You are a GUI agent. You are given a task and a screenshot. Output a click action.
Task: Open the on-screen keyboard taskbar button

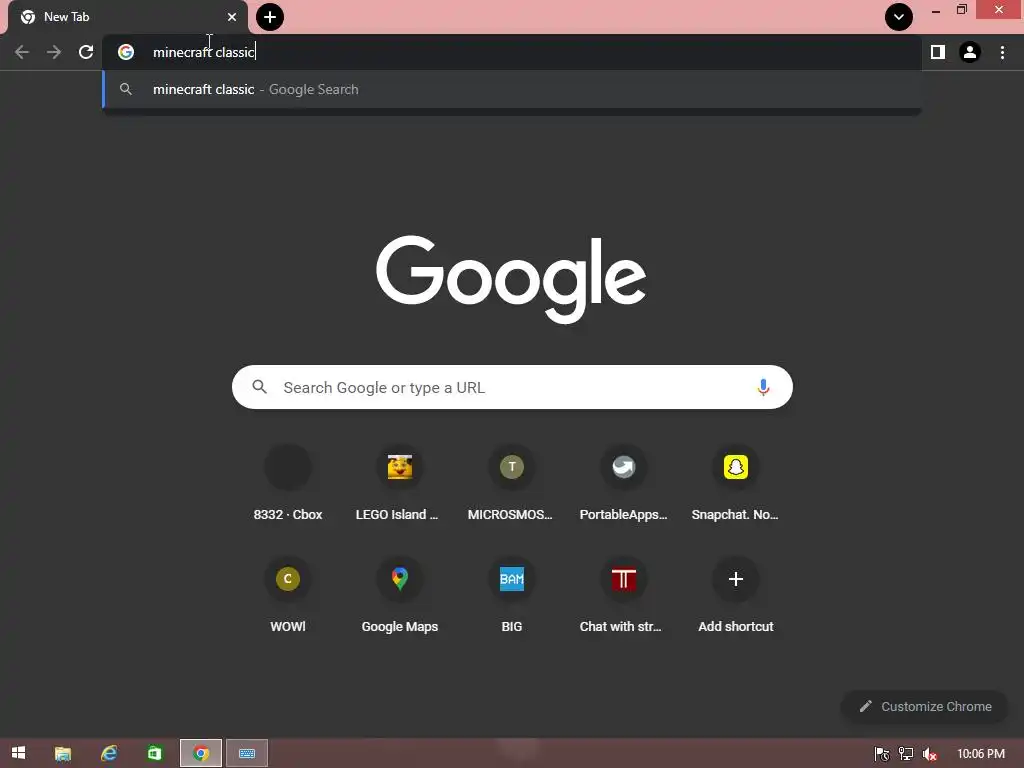(247, 753)
